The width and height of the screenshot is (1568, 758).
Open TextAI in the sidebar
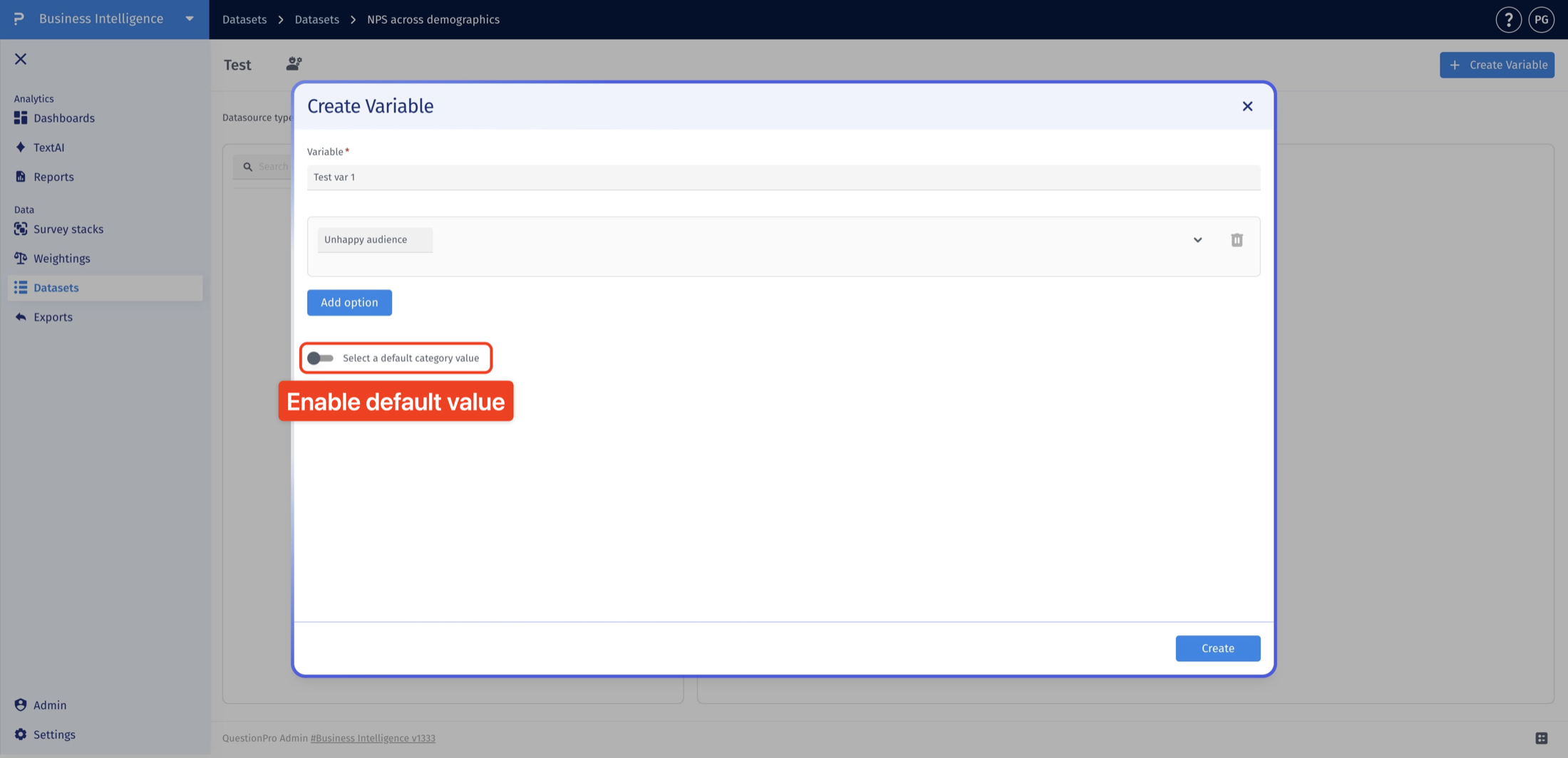(48, 147)
